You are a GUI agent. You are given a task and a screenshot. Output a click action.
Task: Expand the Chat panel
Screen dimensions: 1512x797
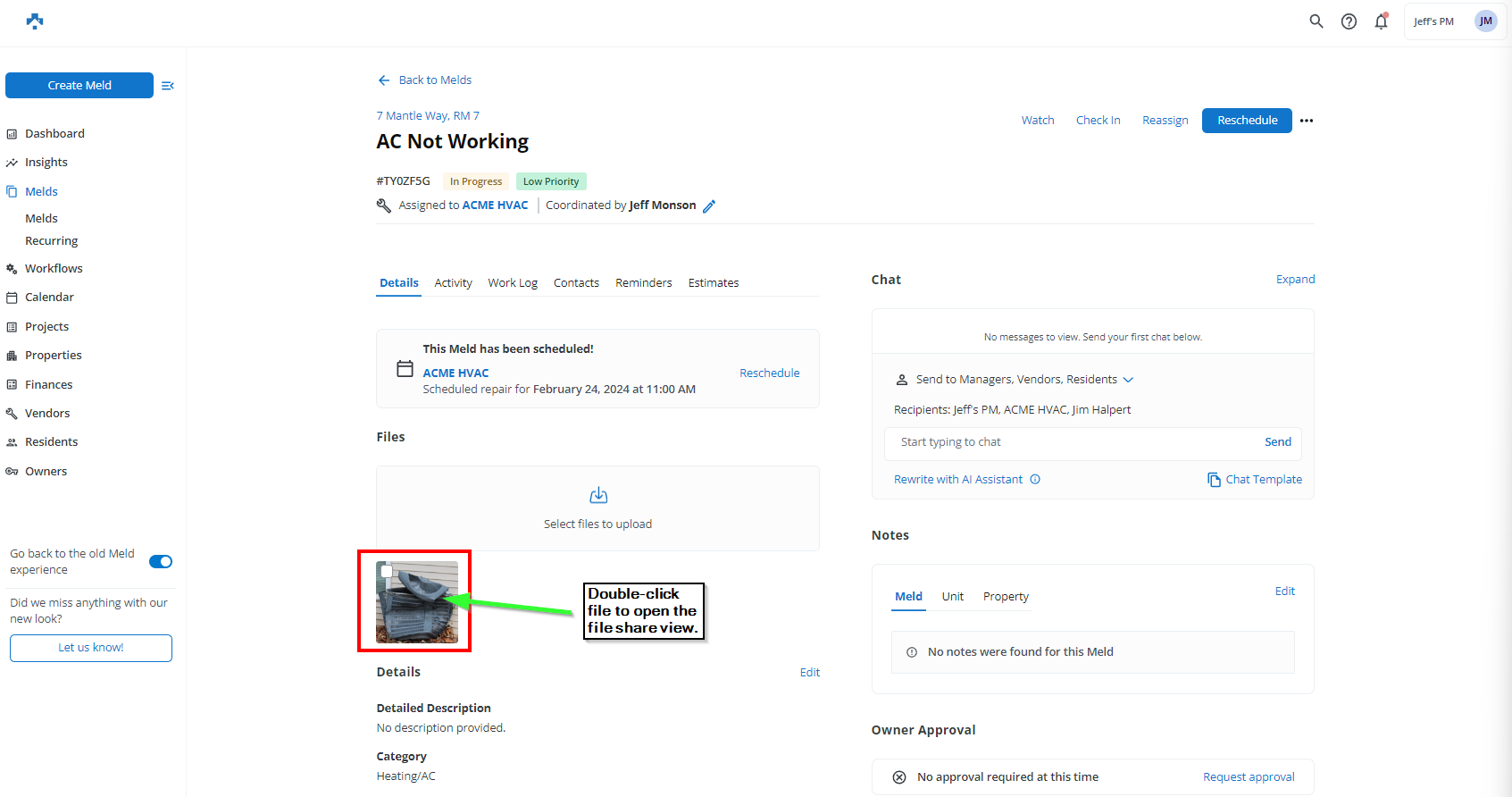coord(1295,280)
